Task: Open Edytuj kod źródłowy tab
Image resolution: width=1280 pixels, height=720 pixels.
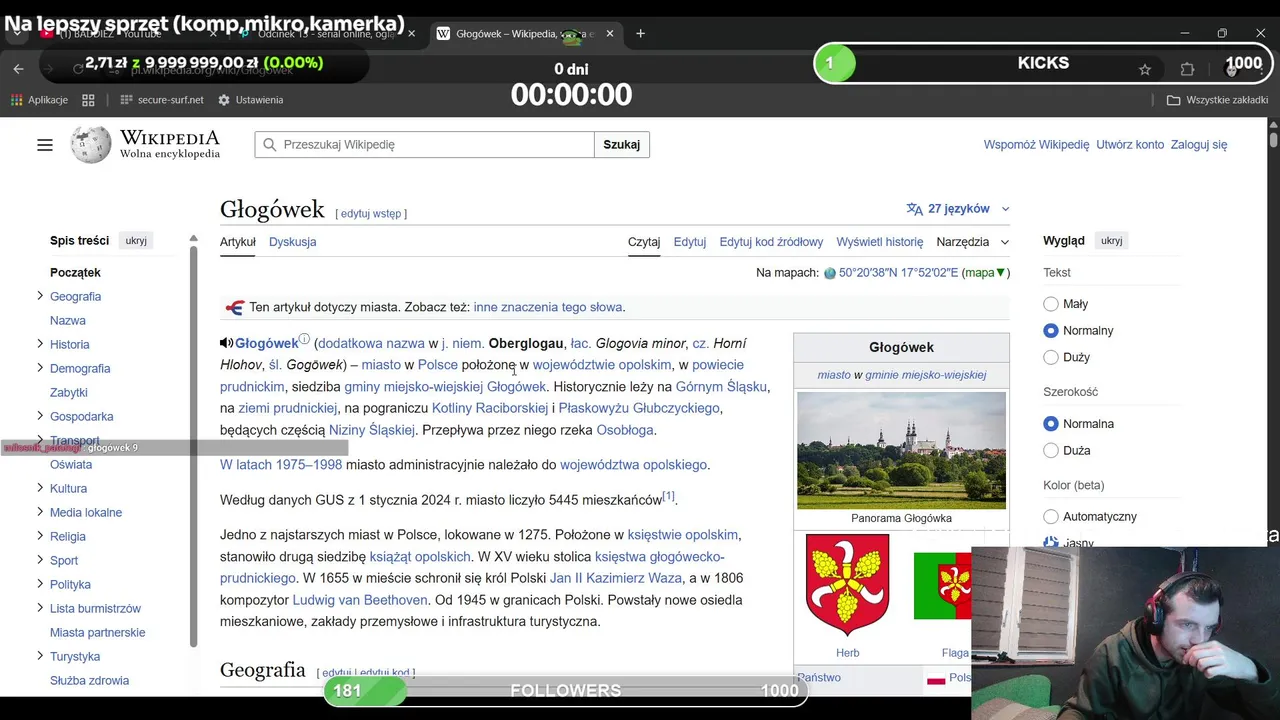Action: 771,242
